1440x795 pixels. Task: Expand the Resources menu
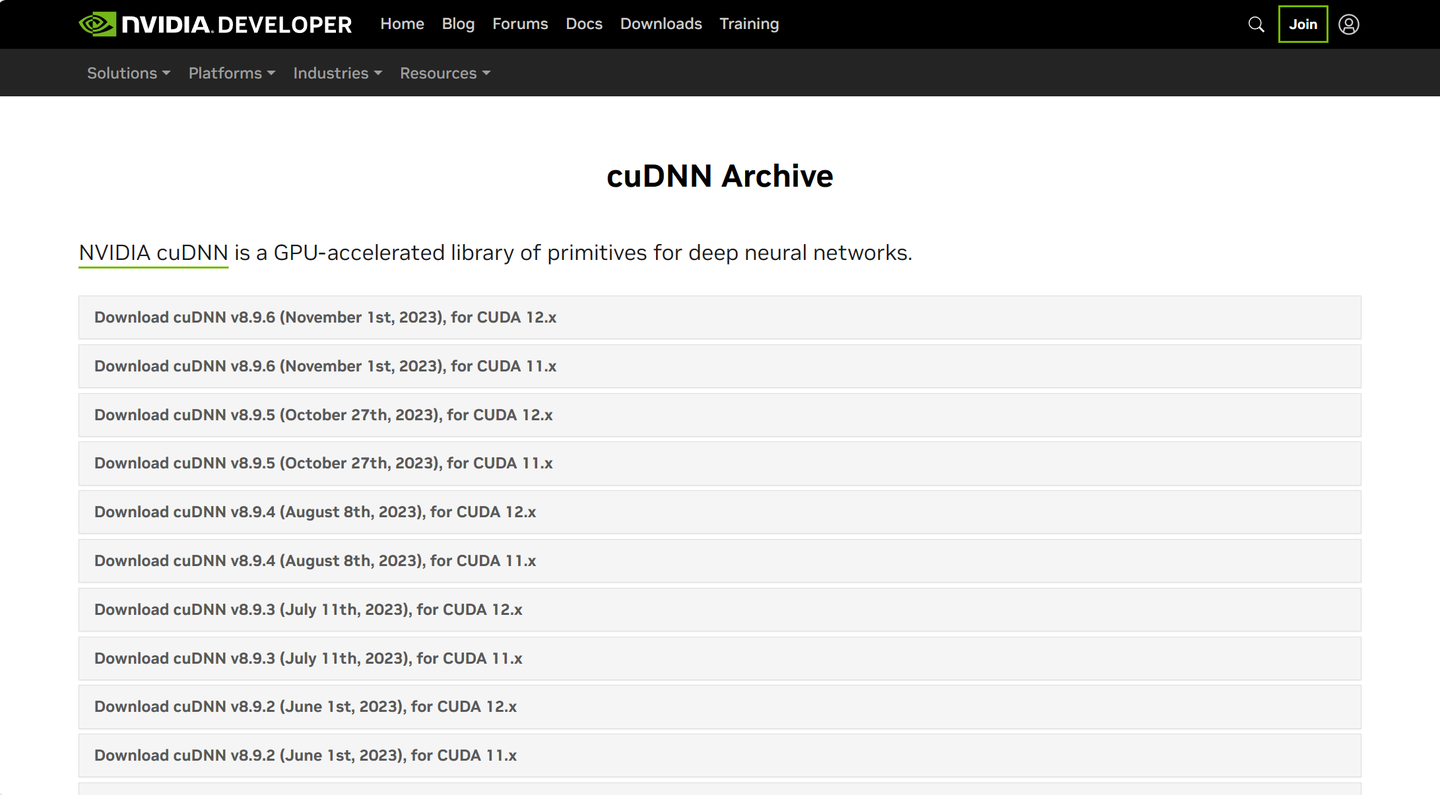click(444, 72)
